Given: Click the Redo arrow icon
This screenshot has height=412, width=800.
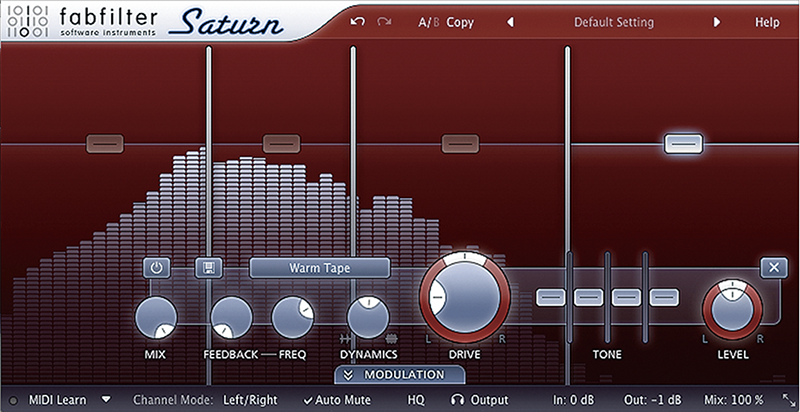Looking at the screenshot, I should point(384,22).
